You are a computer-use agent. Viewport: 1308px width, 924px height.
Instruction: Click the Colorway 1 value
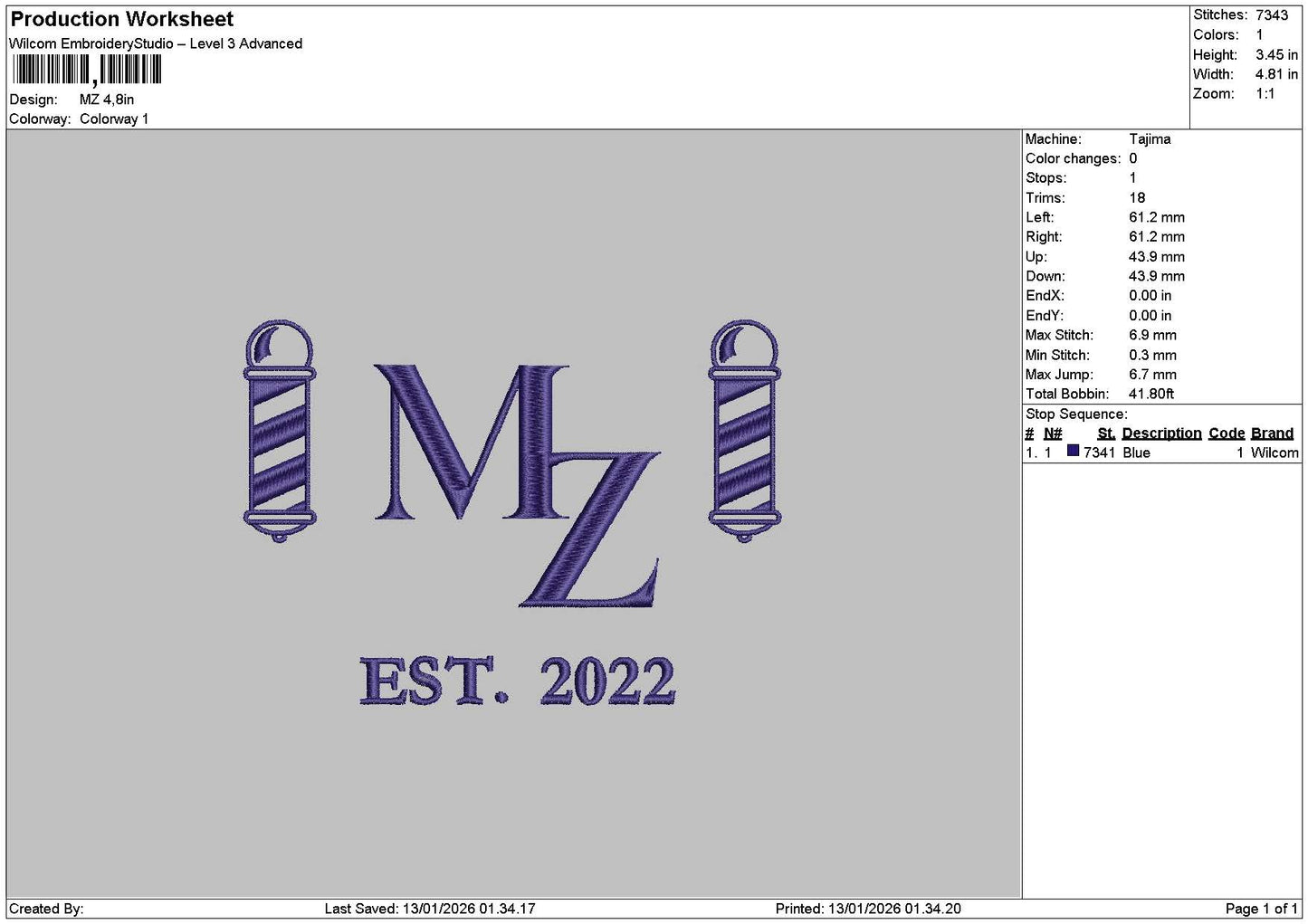click(x=114, y=119)
